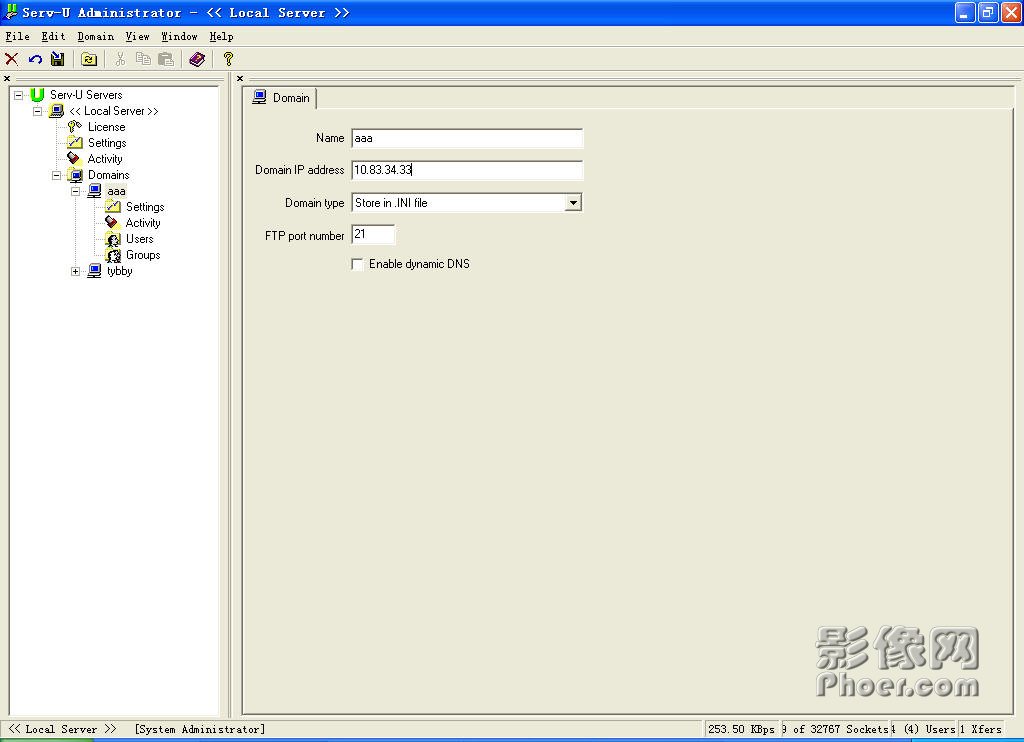The height and width of the screenshot is (742, 1024).
Task: Select the aaa domain computer icon
Action: point(95,191)
